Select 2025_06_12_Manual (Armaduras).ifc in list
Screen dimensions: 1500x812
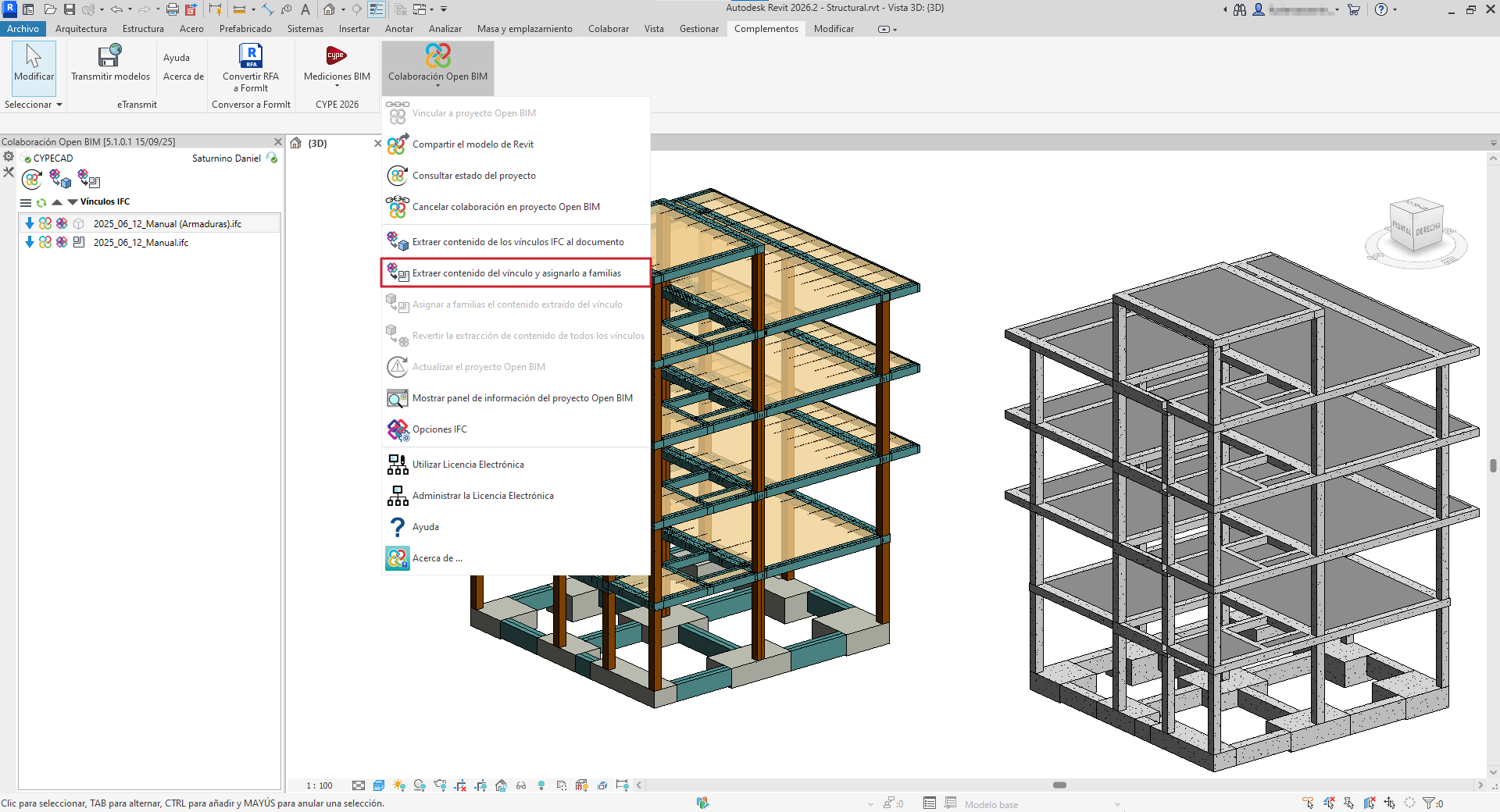tap(167, 224)
